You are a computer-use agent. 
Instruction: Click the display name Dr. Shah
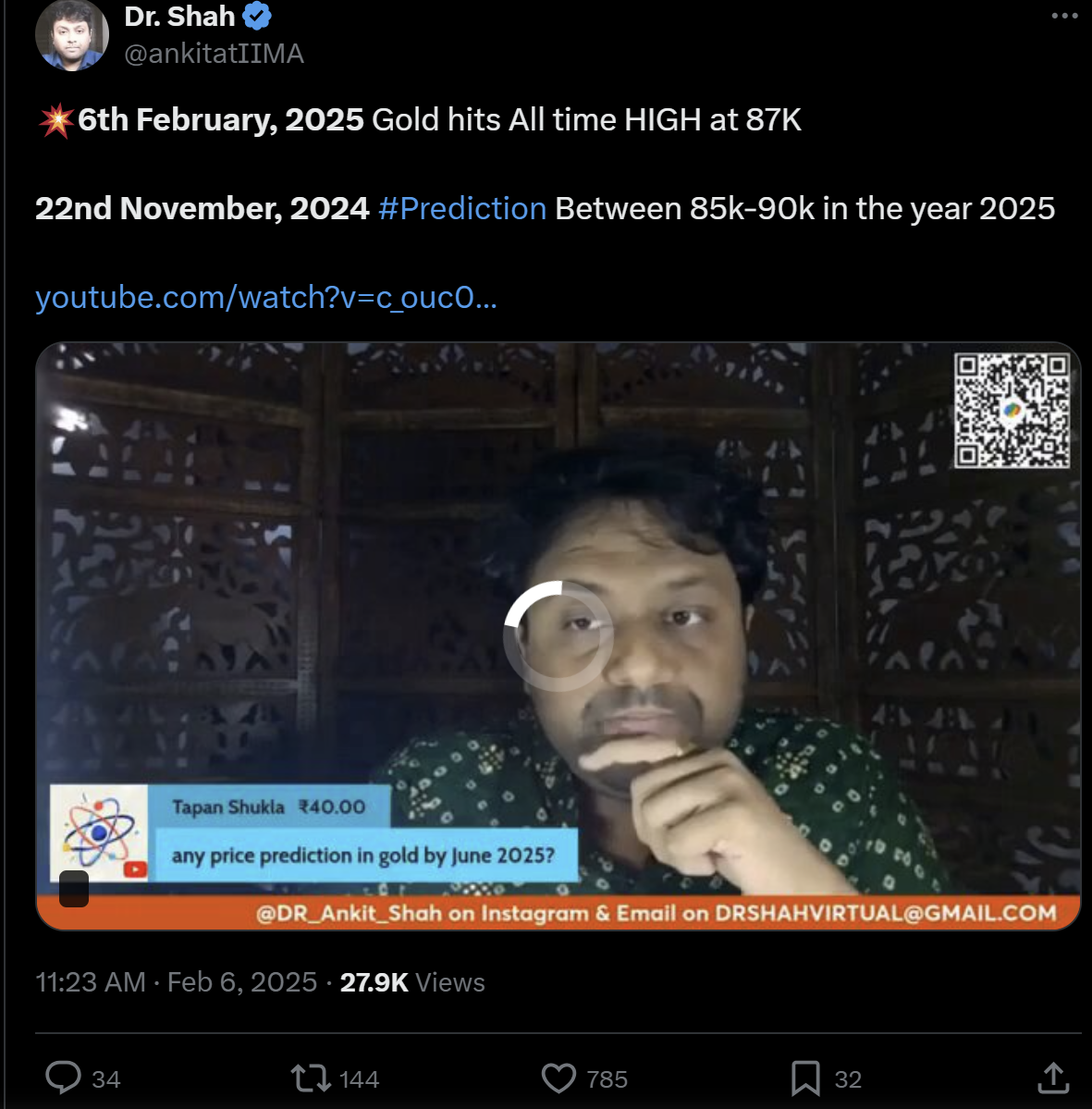pyautogui.click(x=179, y=17)
